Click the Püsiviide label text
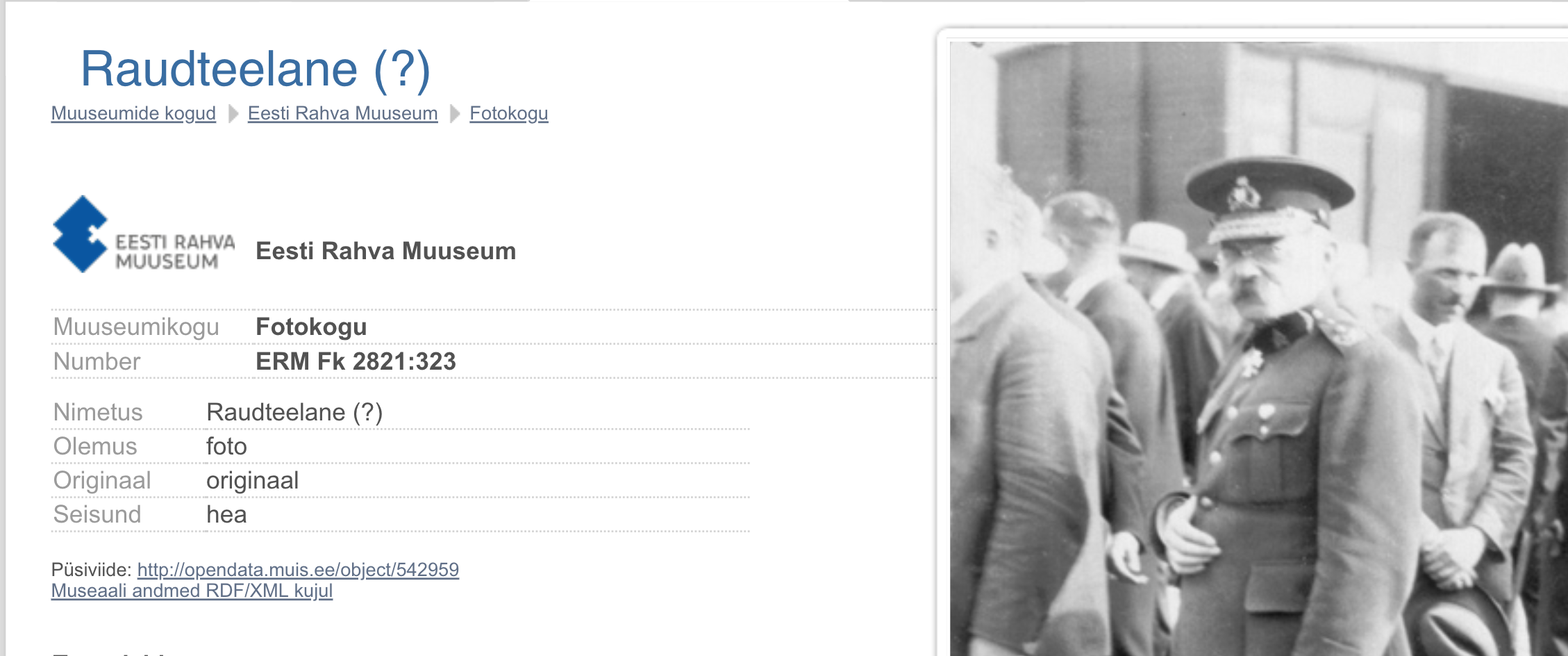The width and height of the screenshot is (1568, 656). [x=91, y=570]
